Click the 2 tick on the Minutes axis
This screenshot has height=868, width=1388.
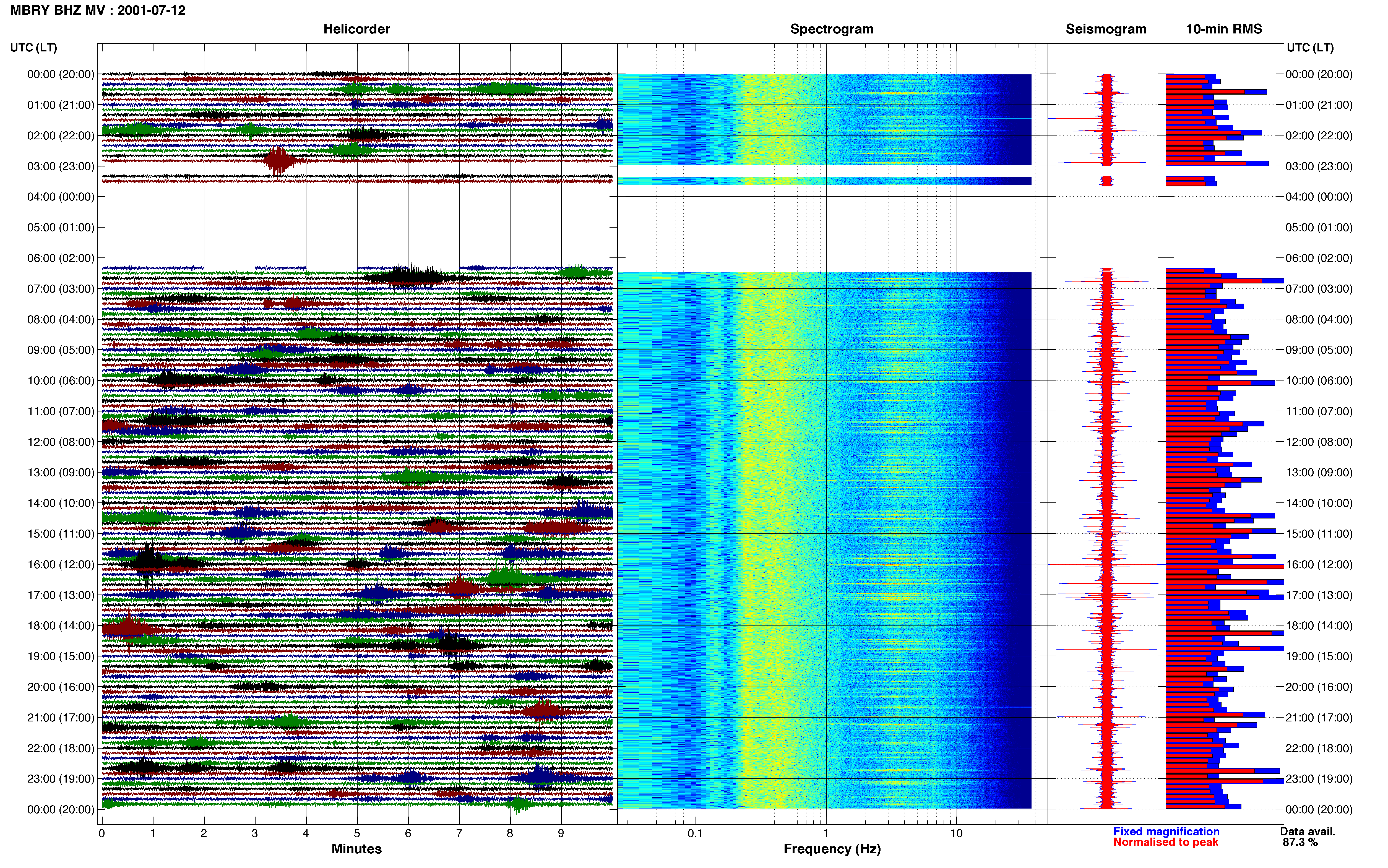point(204,833)
